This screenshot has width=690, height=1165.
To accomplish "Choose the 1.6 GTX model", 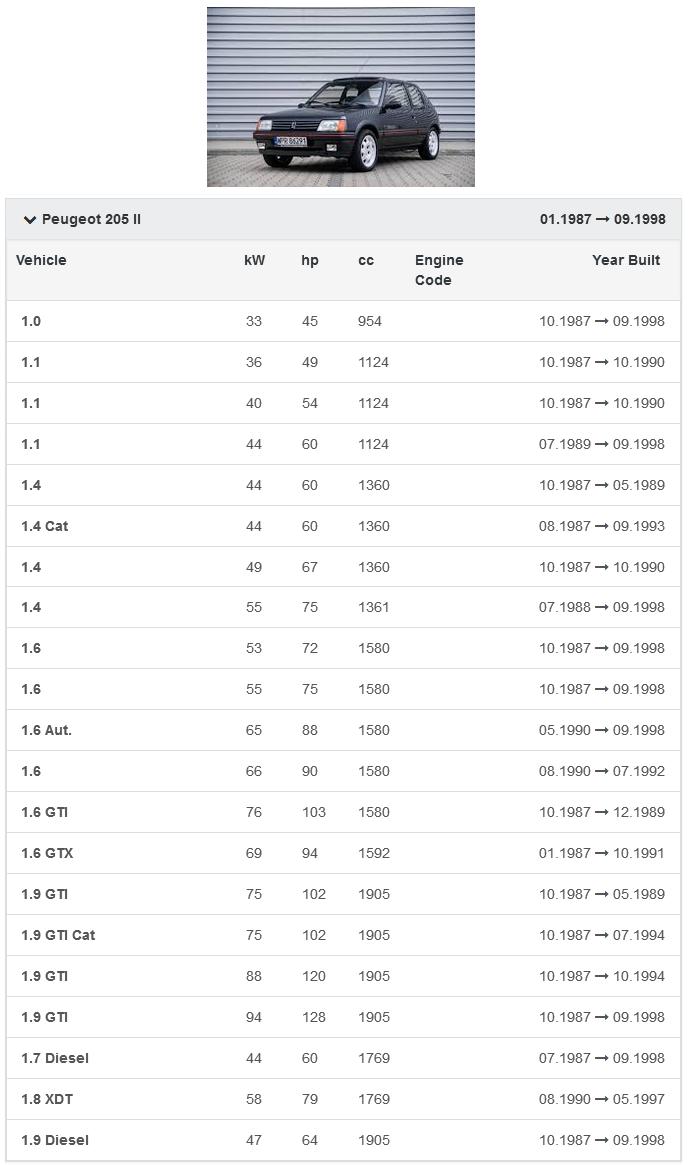I will (47, 853).
